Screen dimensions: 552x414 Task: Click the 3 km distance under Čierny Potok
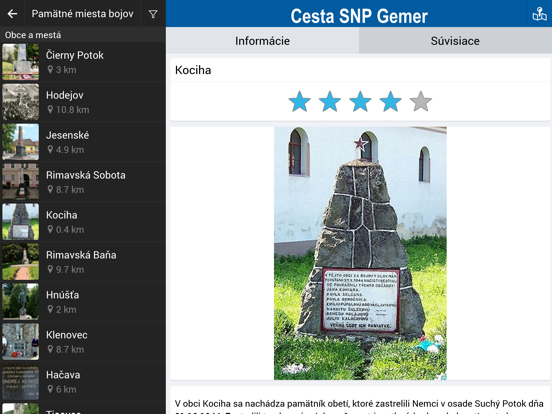coord(66,70)
